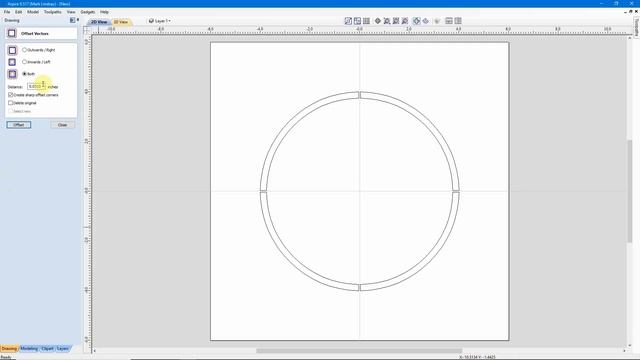Image resolution: width=640 pixels, height=360 pixels.
Task: Click the Offset Vectors header icon
Action: pos(12,33)
